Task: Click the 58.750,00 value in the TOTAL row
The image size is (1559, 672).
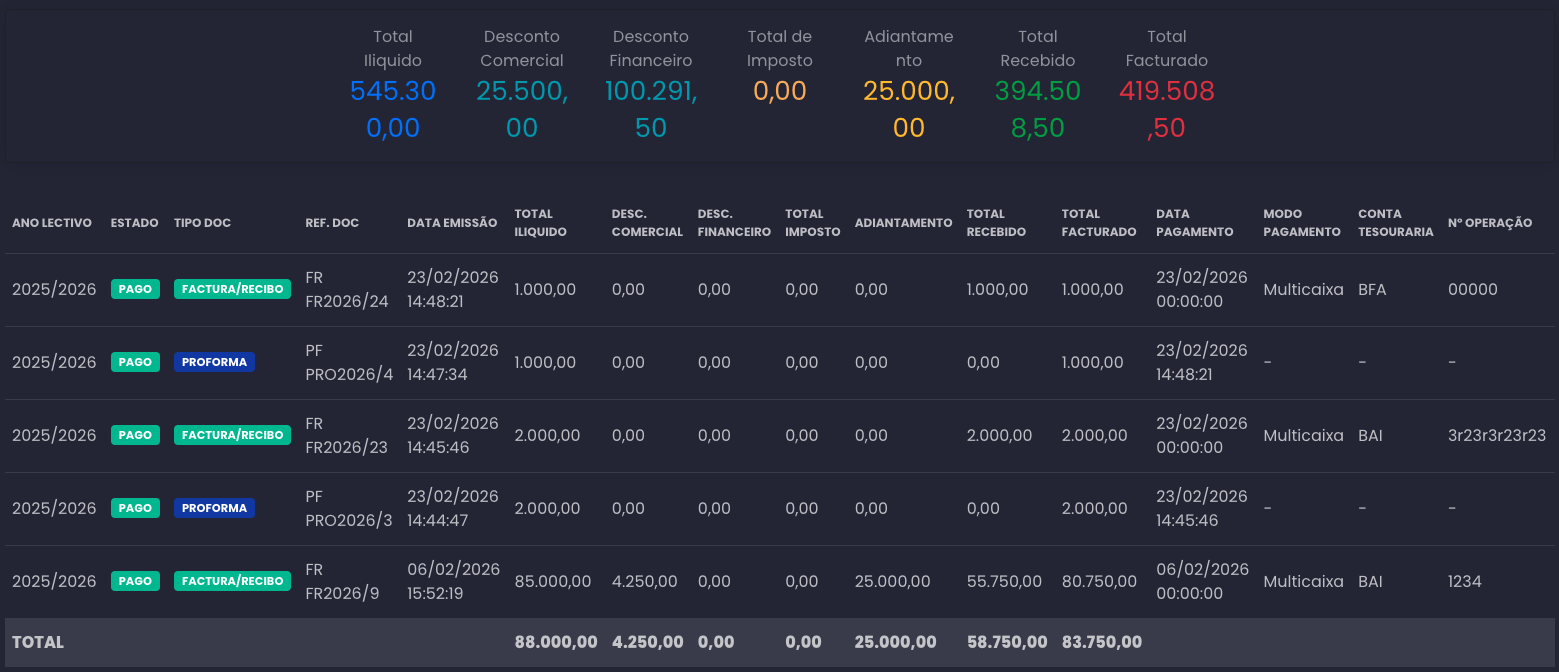Action: click(x=1008, y=642)
